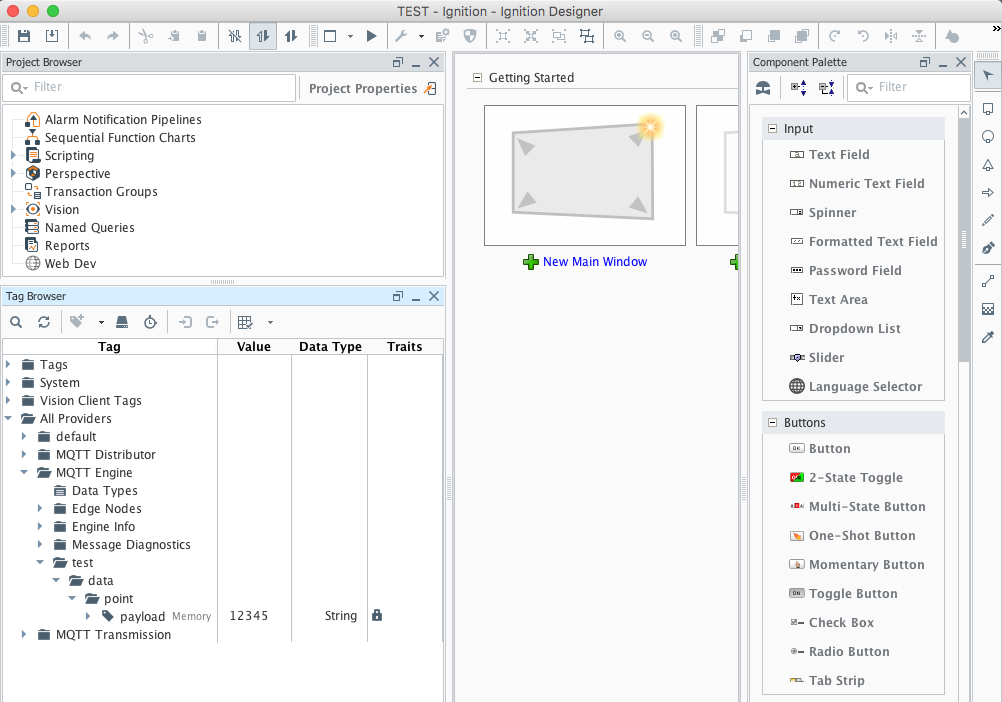The width and height of the screenshot is (1002, 702).
Task: Select the Polygon shape tool in the right sidebar
Action: (988, 165)
